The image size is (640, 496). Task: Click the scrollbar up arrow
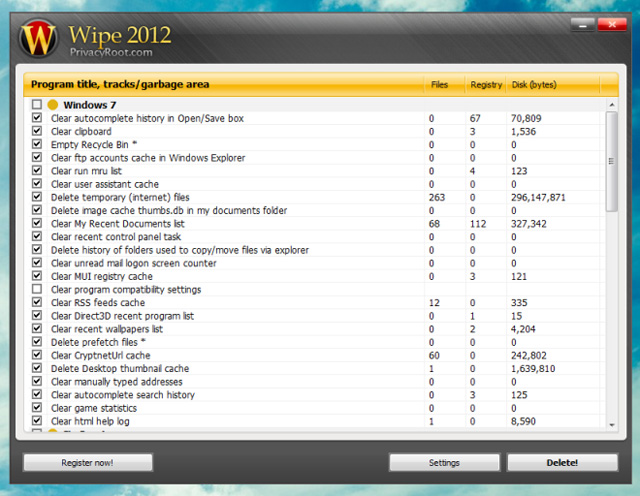[611, 105]
